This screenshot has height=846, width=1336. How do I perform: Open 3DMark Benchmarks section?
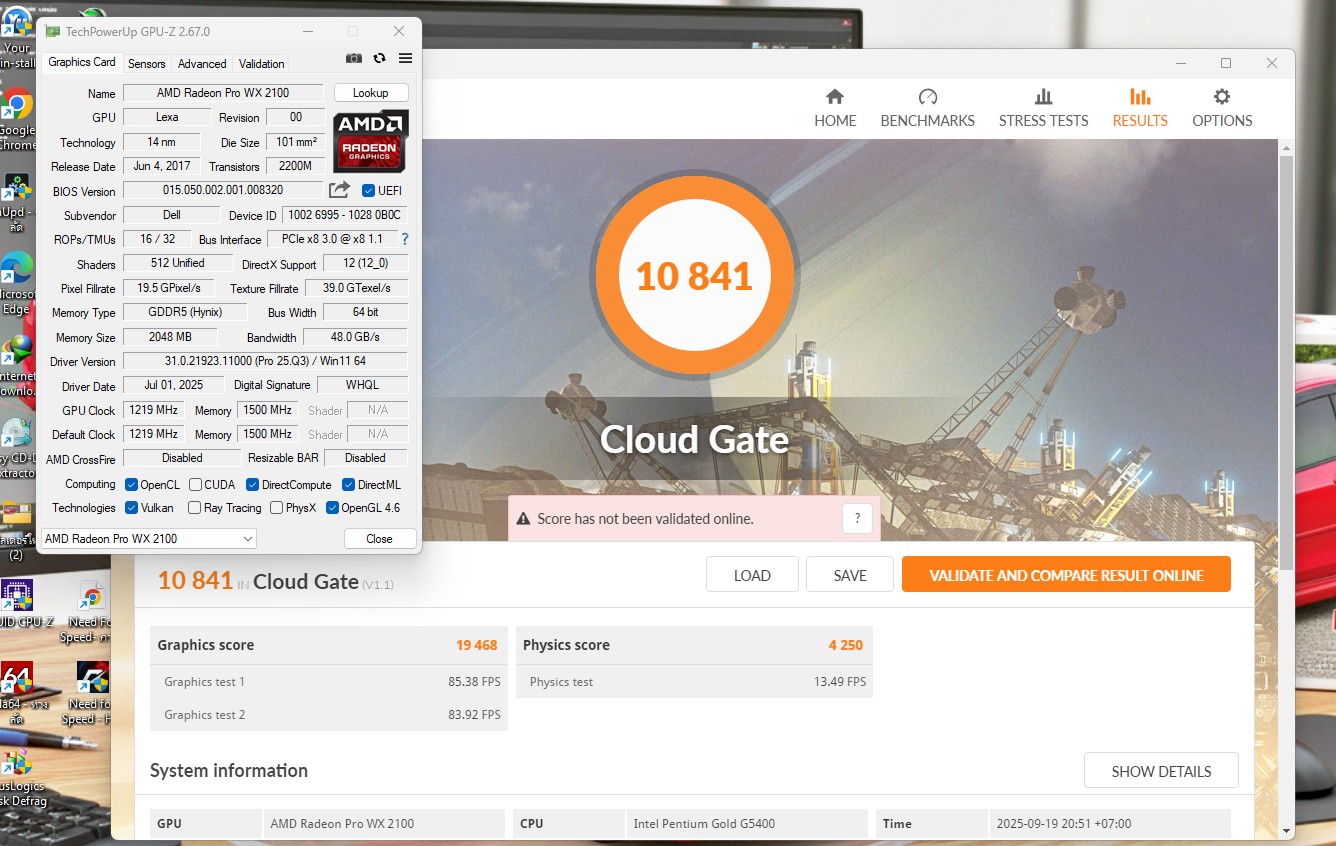927,108
